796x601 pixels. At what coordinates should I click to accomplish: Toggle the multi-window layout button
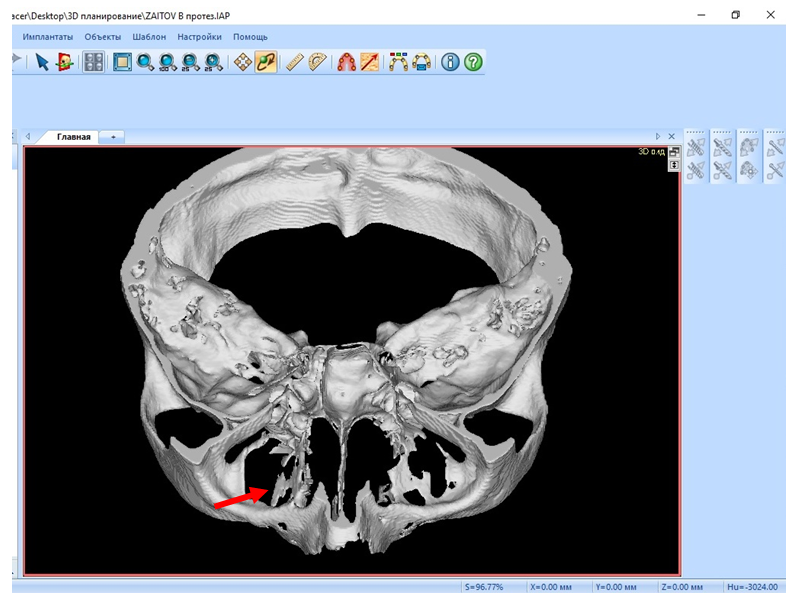click(x=93, y=62)
